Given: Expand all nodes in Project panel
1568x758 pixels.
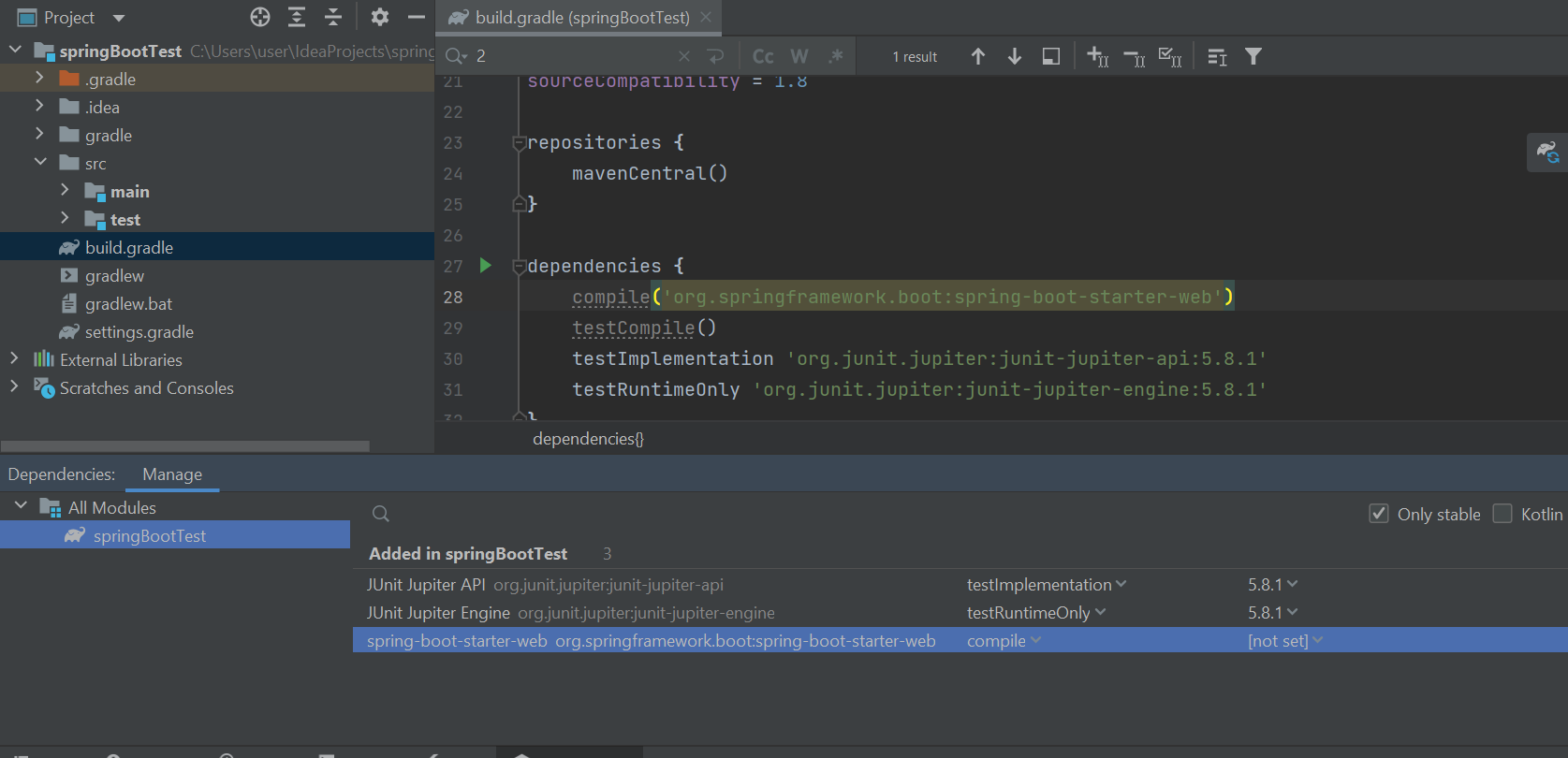Looking at the screenshot, I should pos(297,17).
